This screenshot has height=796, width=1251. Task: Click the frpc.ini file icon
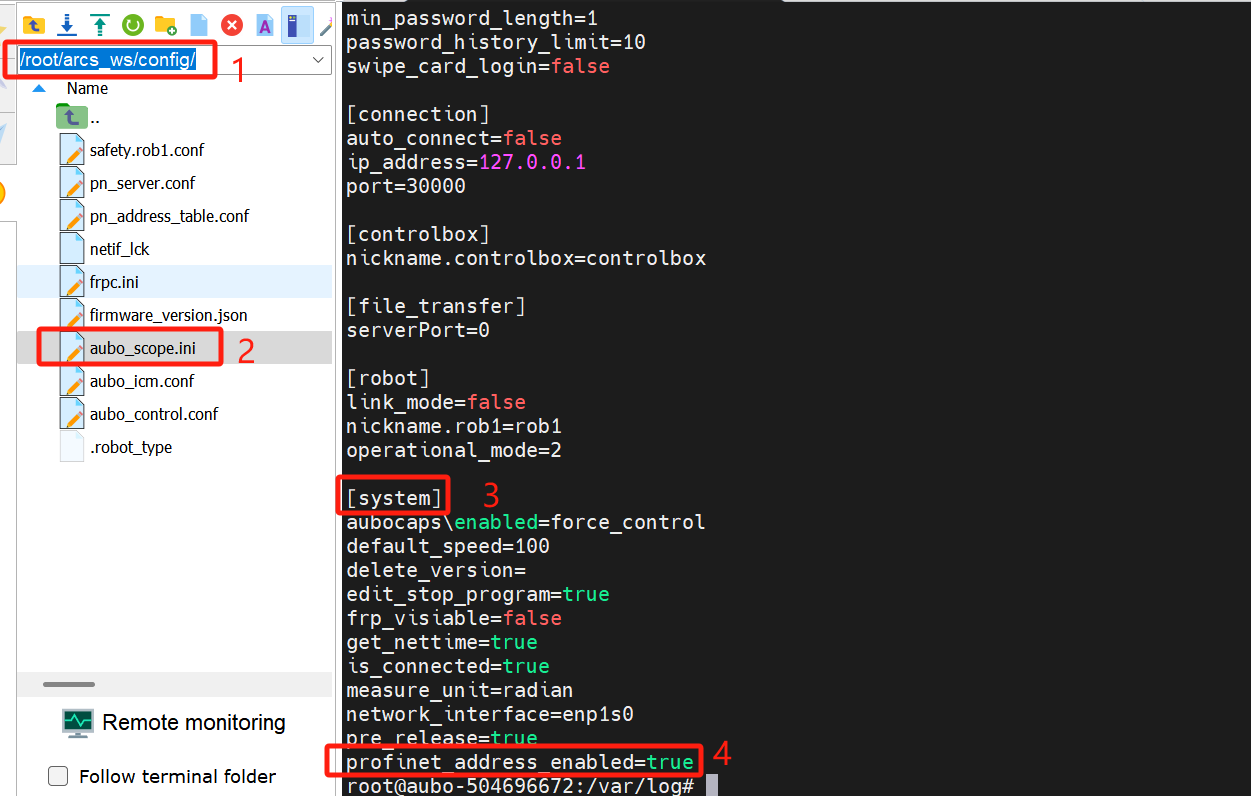pyautogui.click(x=72, y=282)
